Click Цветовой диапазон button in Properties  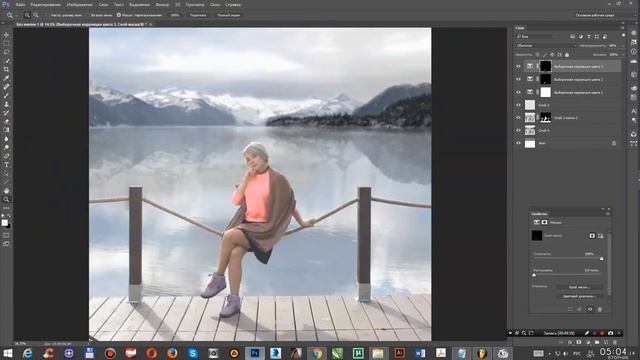(x=579, y=296)
